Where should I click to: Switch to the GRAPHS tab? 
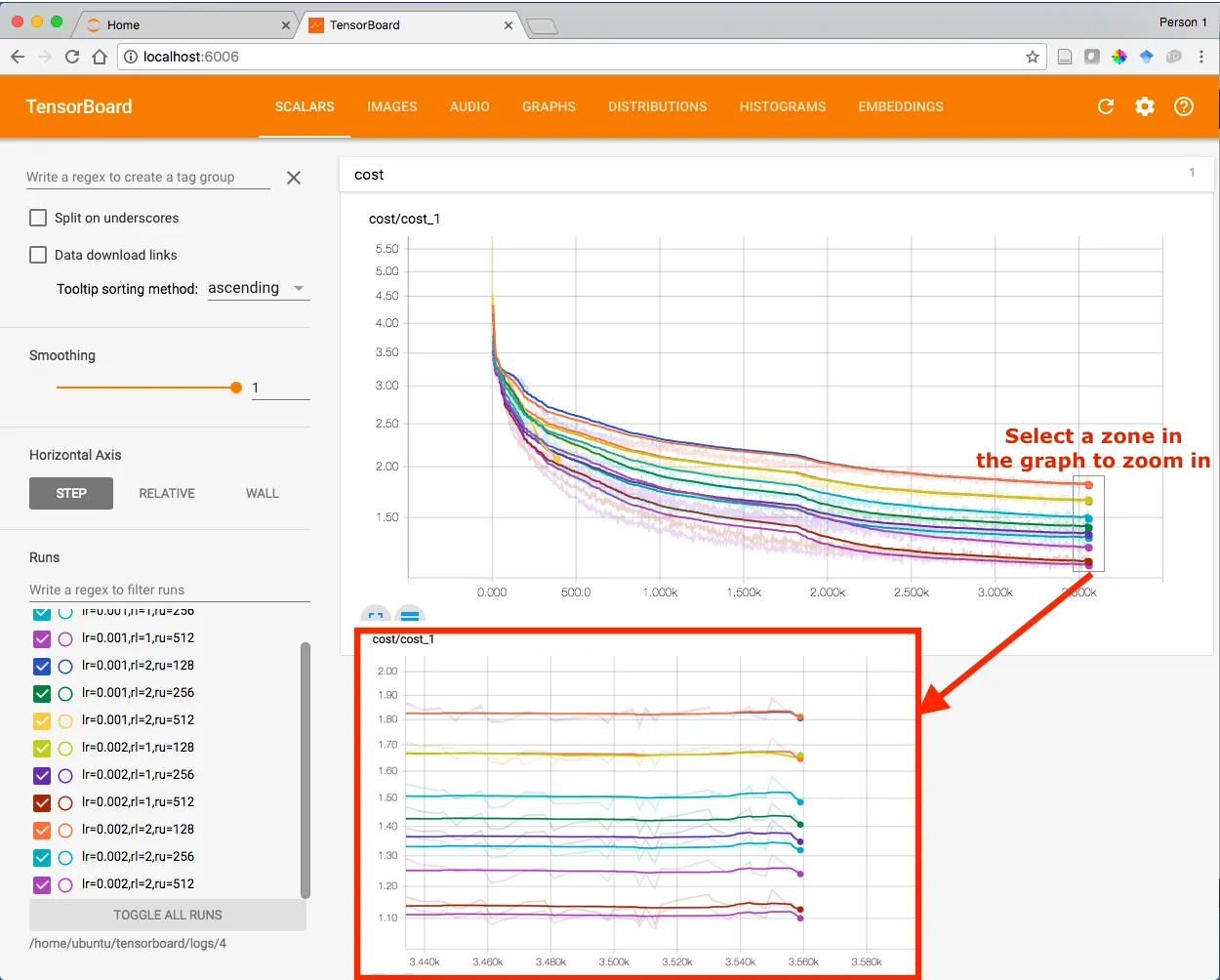point(549,106)
